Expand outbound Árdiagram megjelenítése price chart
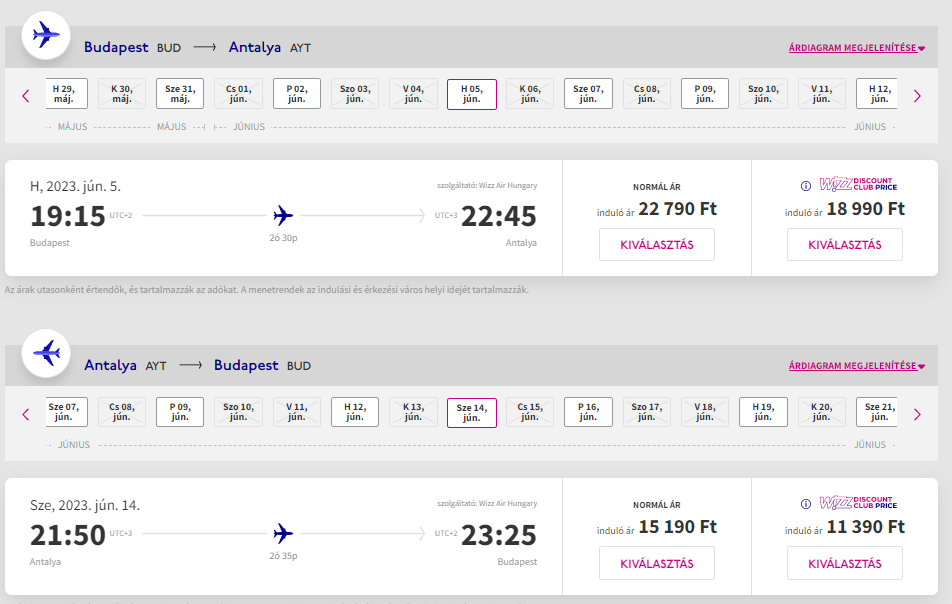 pos(857,48)
